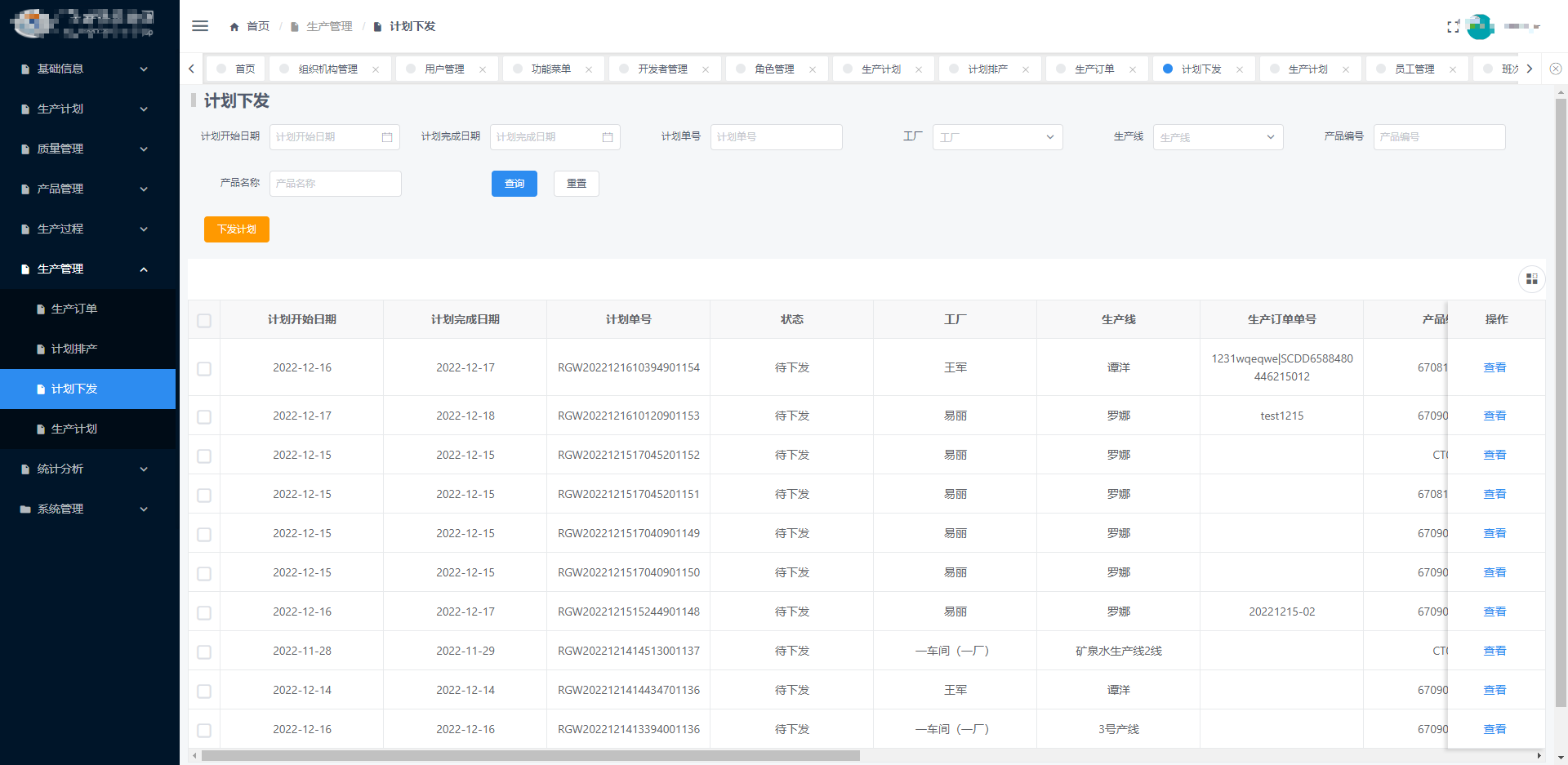
Task: Click the orange 下发计划 button
Action: pos(237,229)
